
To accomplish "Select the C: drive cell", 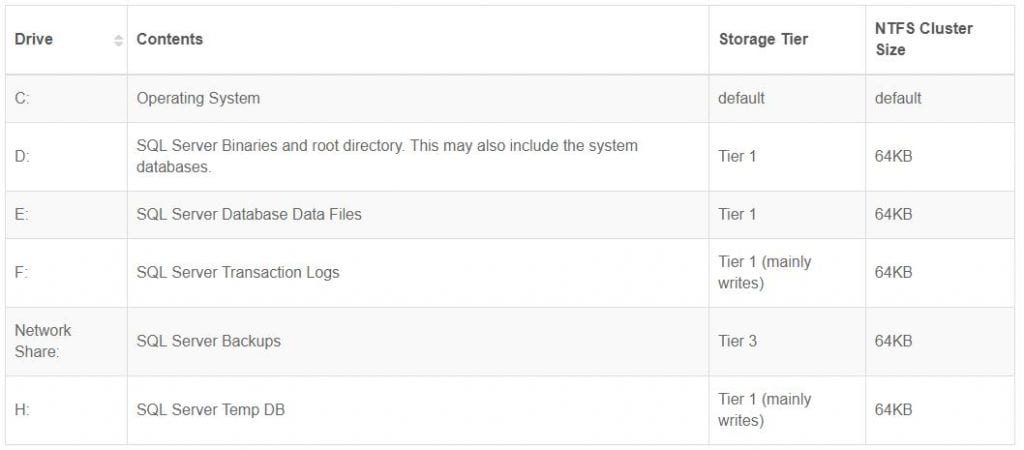I will click(23, 98).
